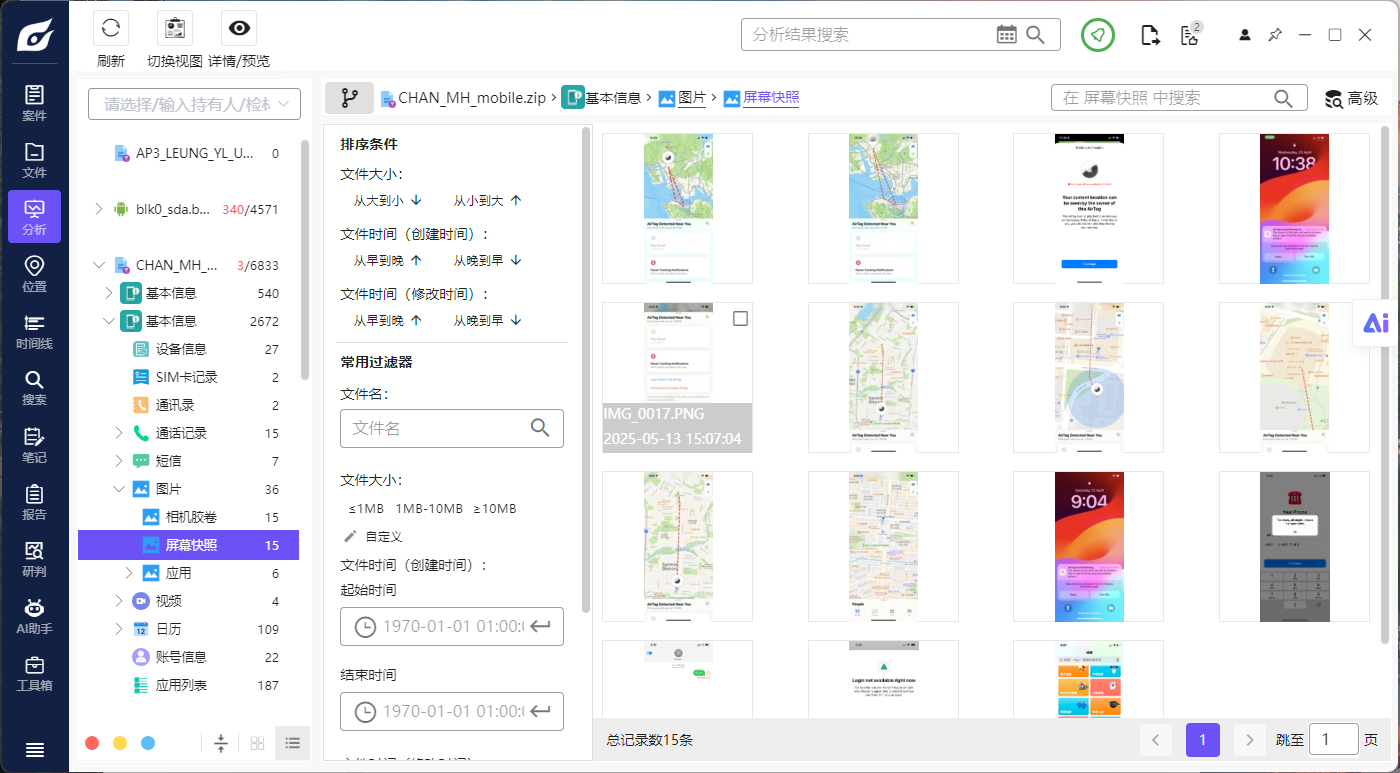Open the 请选择/输入持有人 dropdown
This screenshot has height=773, width=1400.
(195, 104)
